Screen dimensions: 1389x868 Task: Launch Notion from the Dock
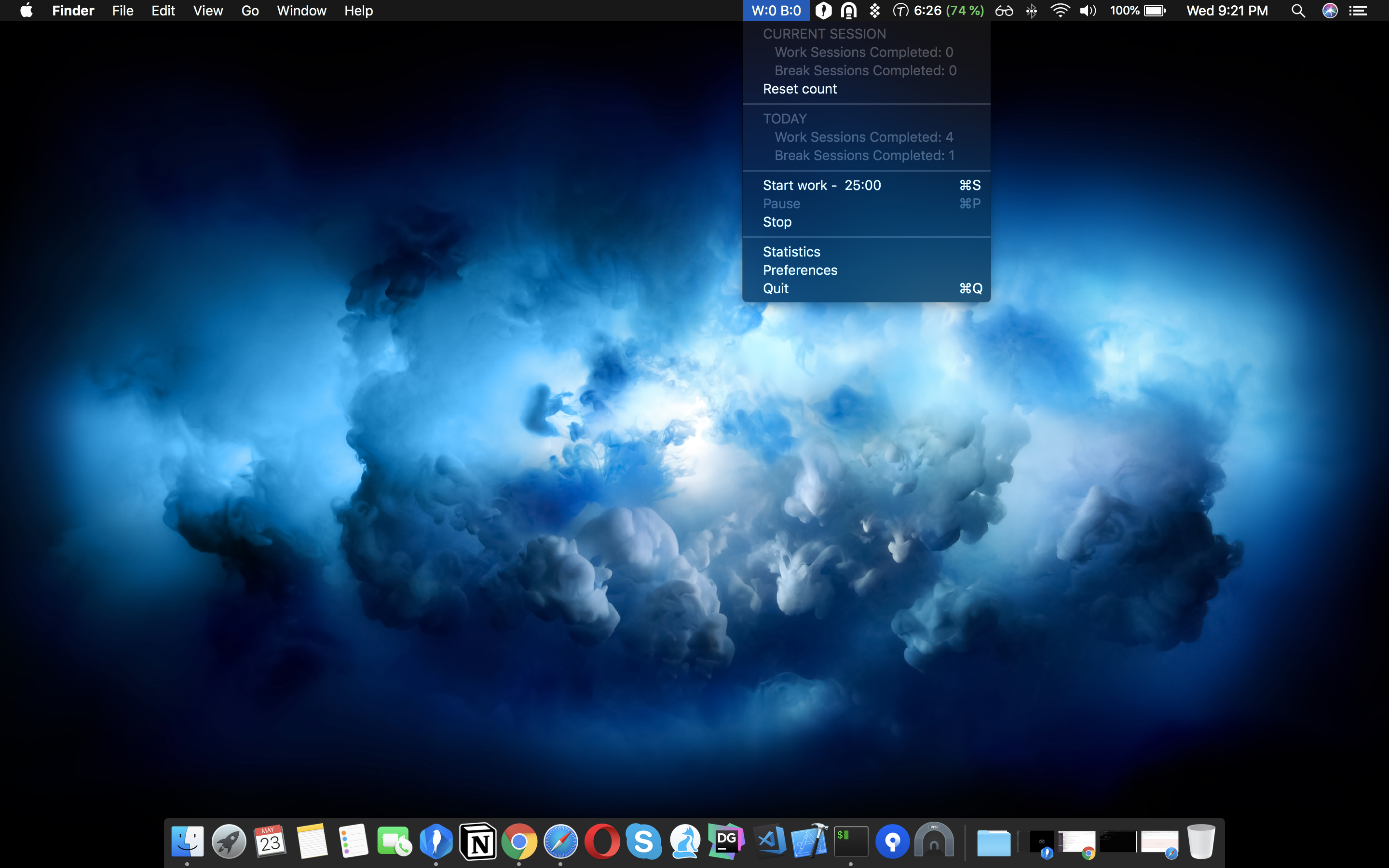point(478,842)
